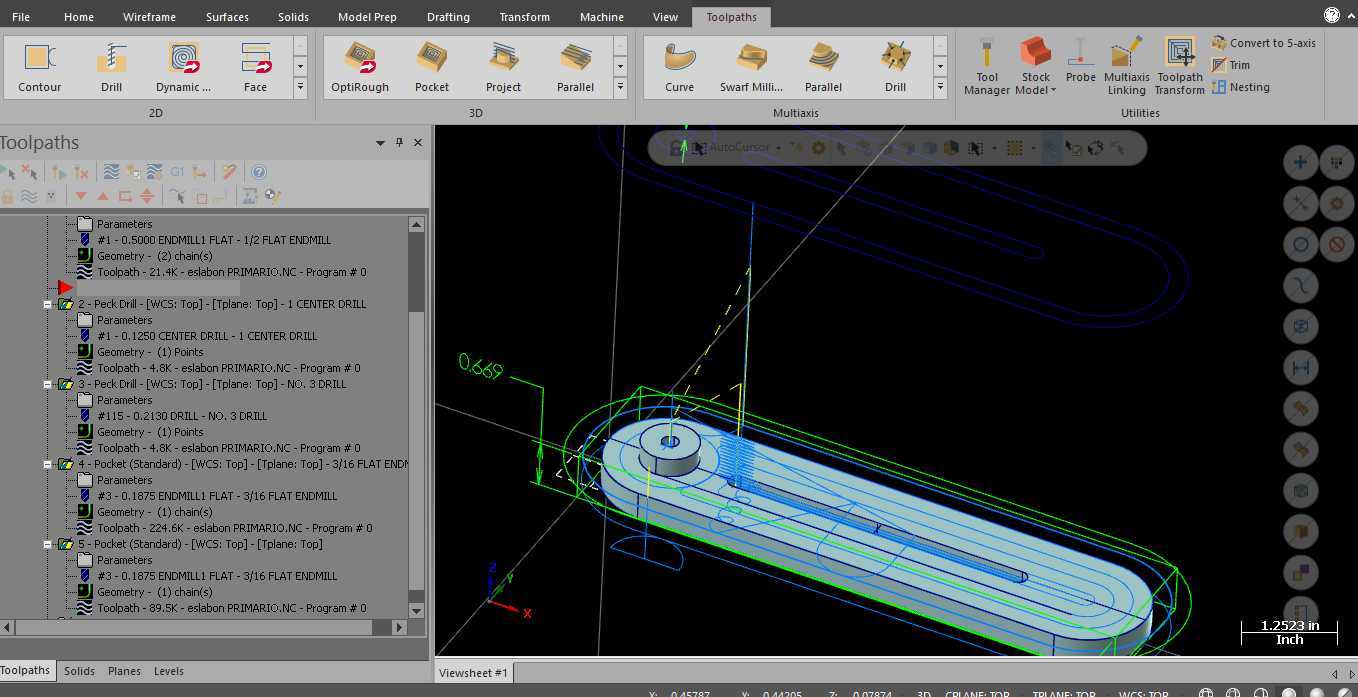Click the Trim utility button

tap(1231, 65)
